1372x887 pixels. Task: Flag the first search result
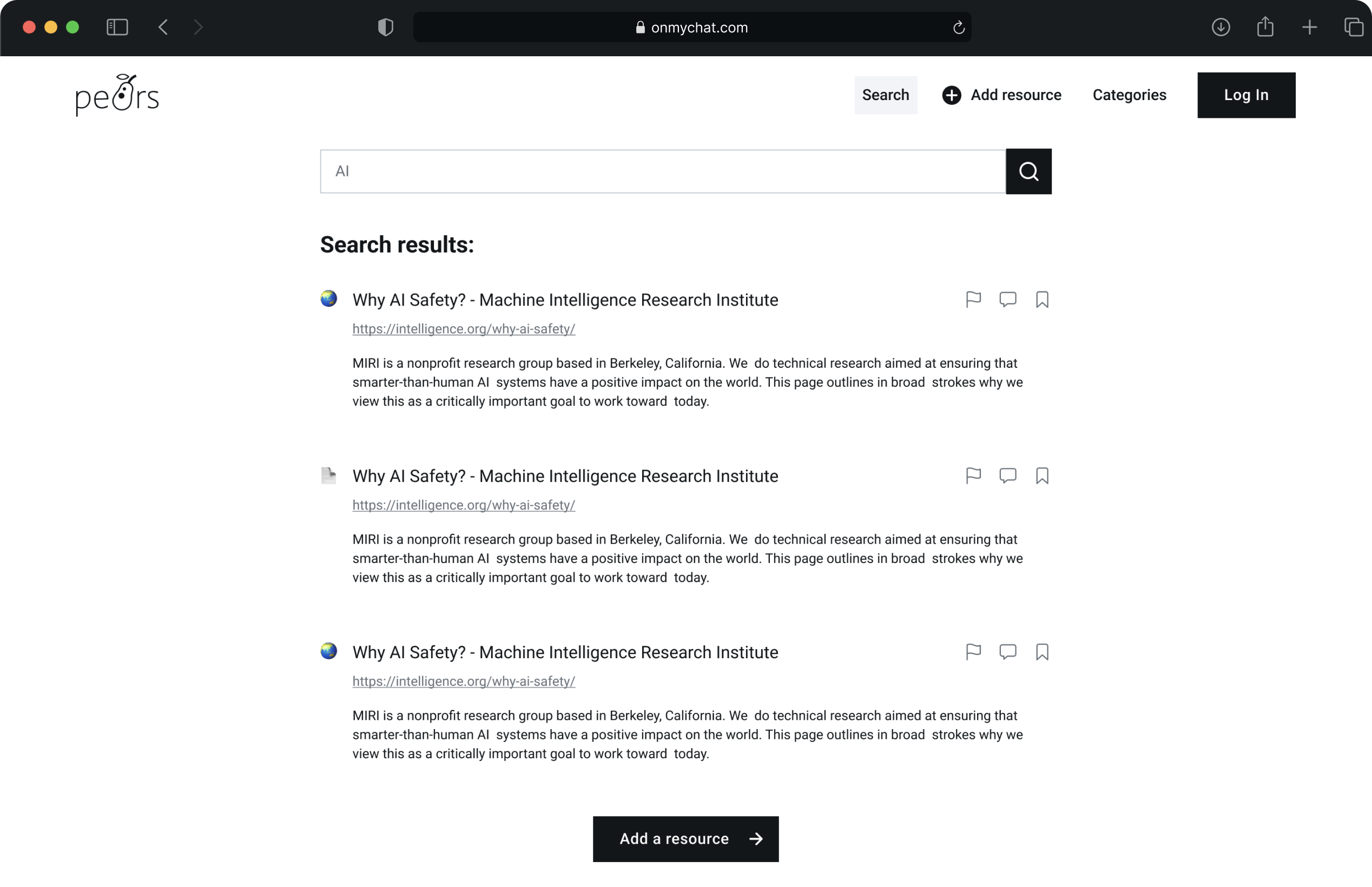[x=973, y=300]
